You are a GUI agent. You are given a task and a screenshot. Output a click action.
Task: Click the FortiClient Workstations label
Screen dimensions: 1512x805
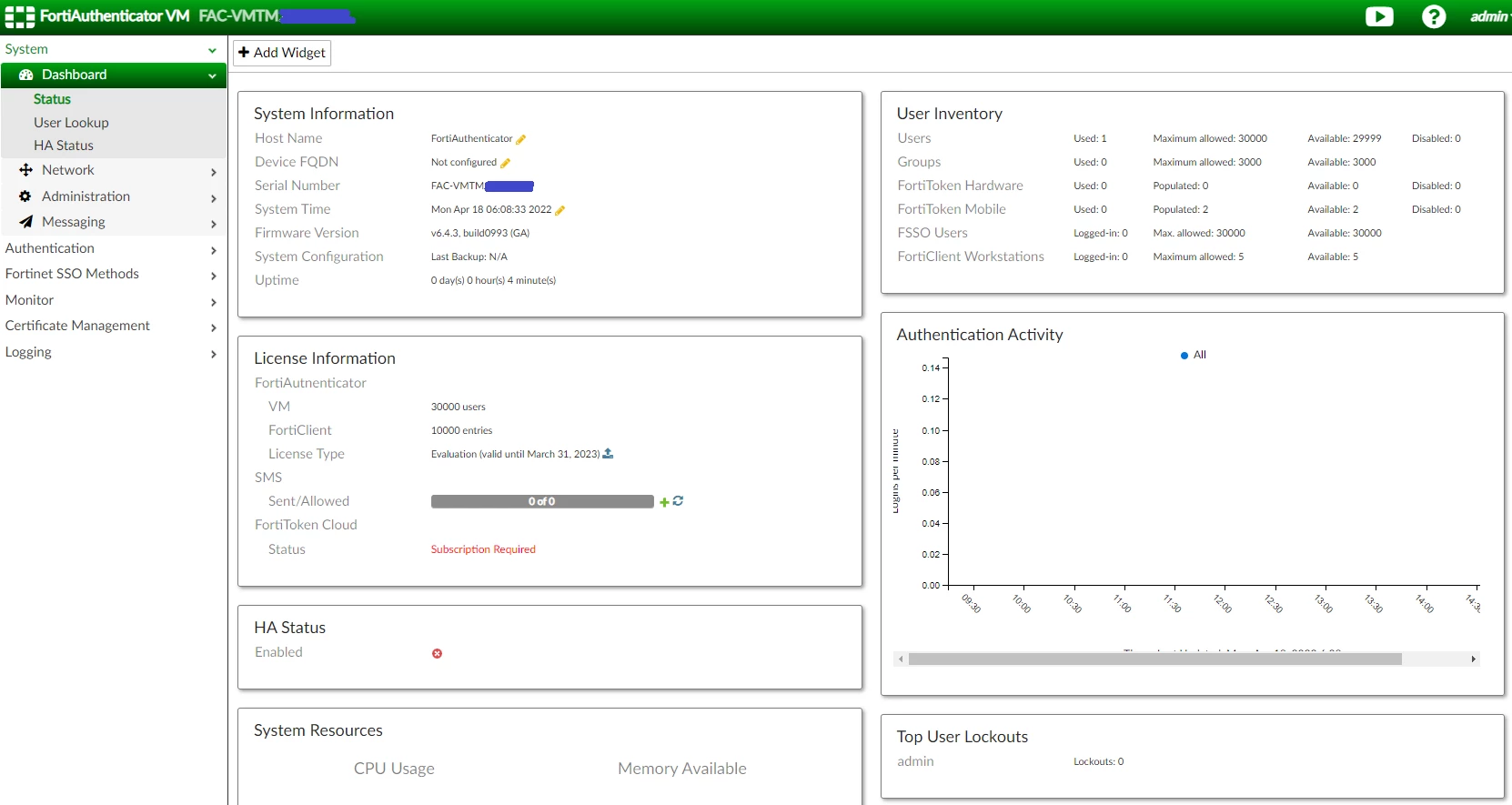coord(971,257)
